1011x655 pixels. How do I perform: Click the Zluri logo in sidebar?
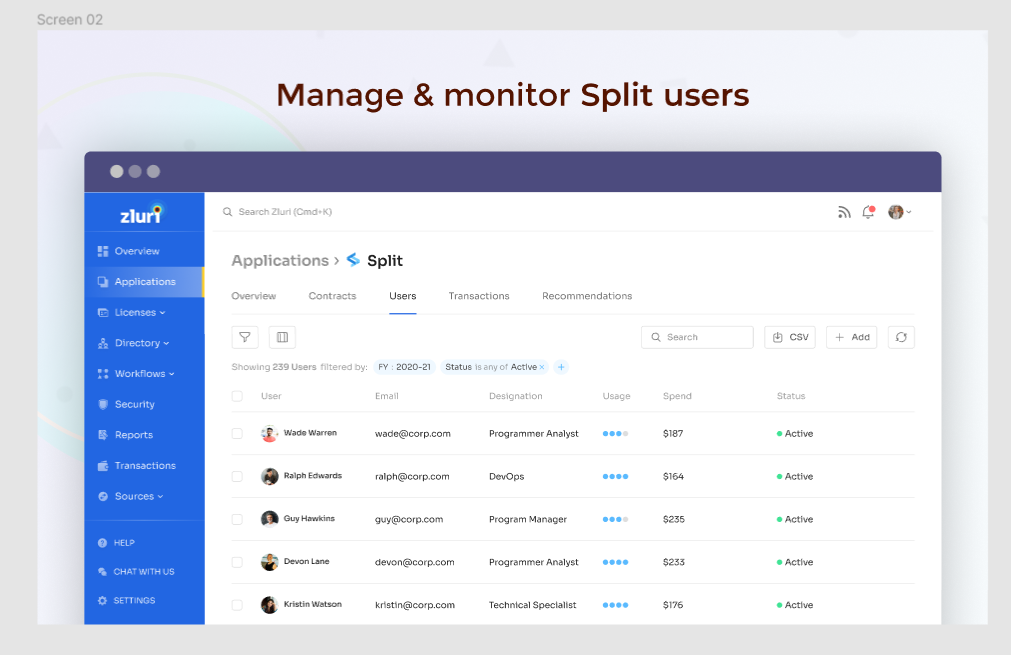point(141,213)
